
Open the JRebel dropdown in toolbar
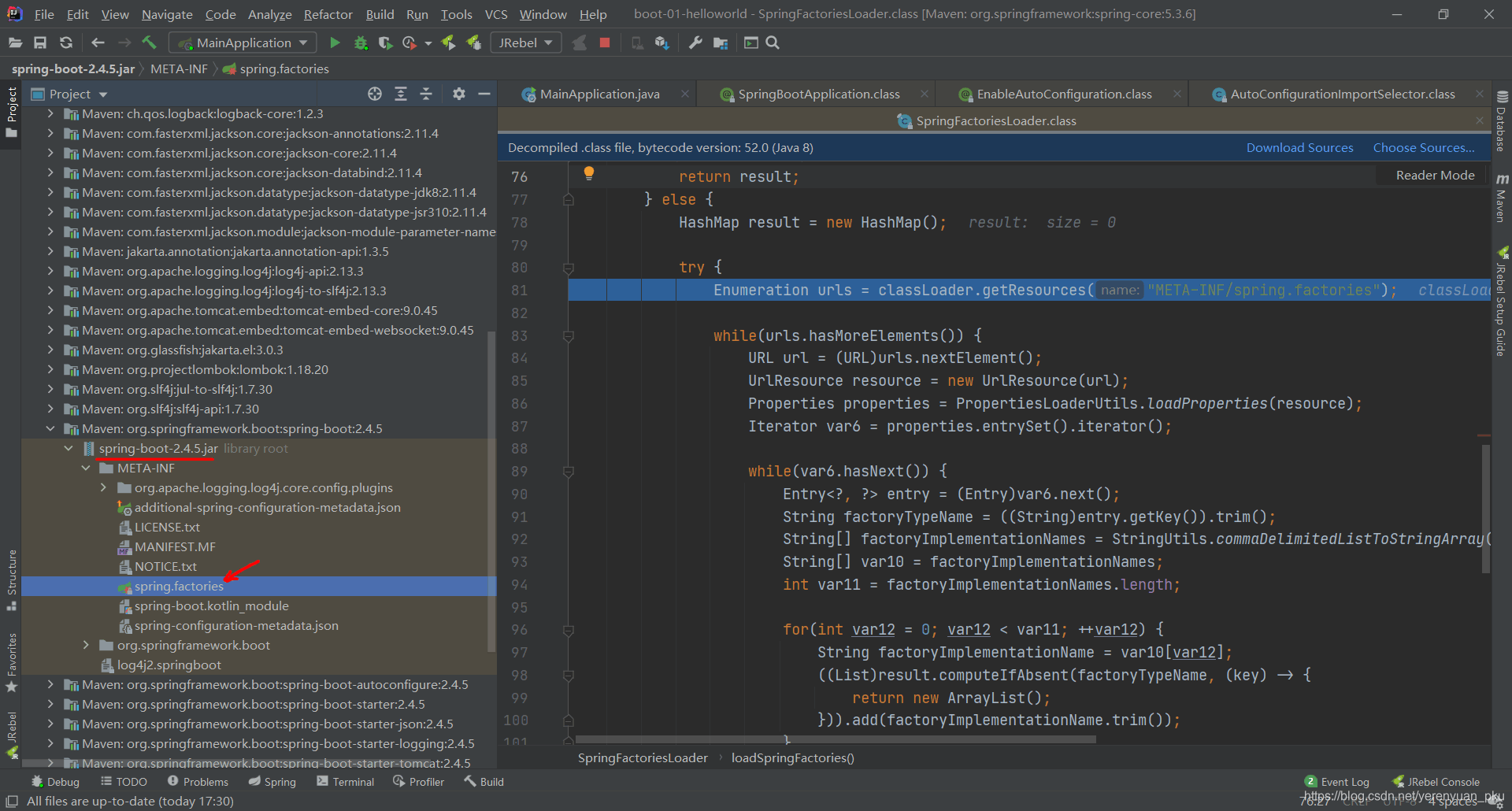point(525,43)
